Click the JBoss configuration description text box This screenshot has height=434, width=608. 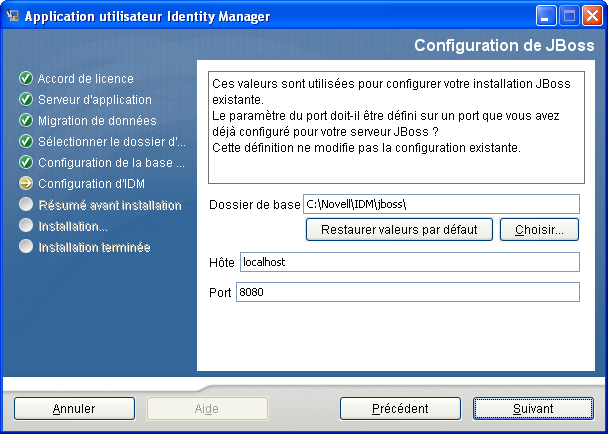pos(395,125)
